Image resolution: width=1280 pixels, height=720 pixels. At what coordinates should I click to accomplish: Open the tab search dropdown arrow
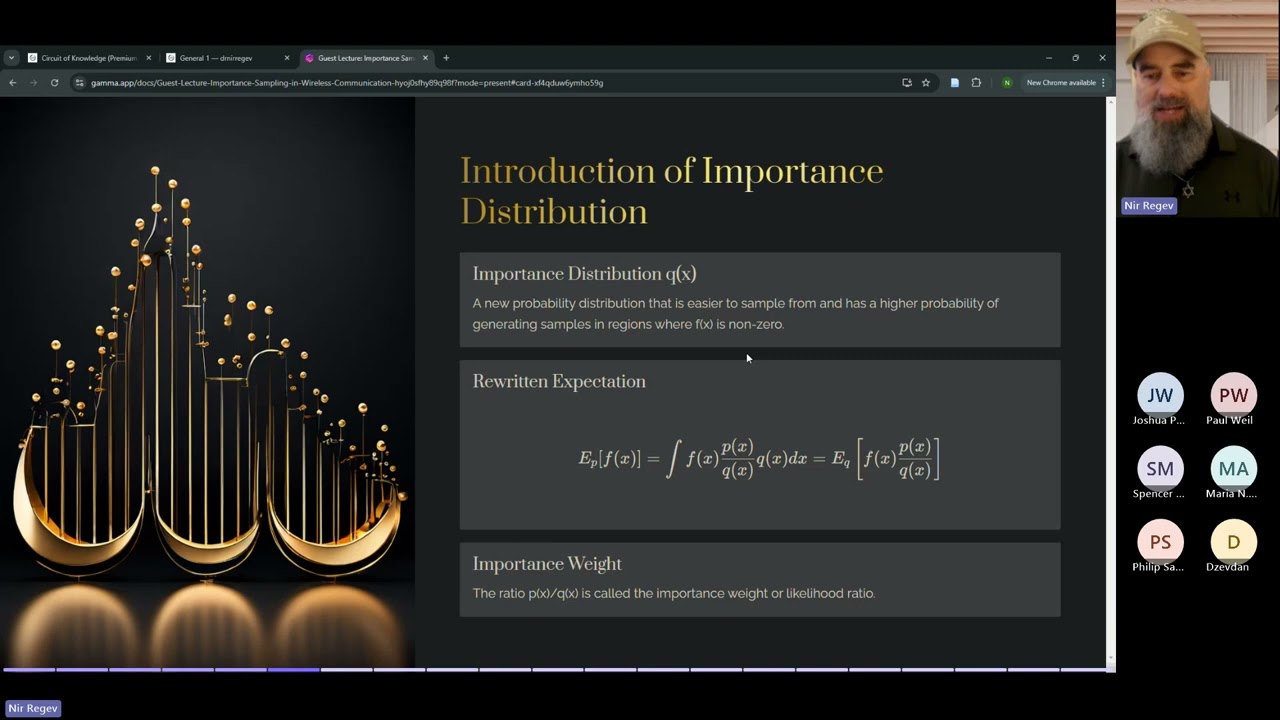coord(11,58)
